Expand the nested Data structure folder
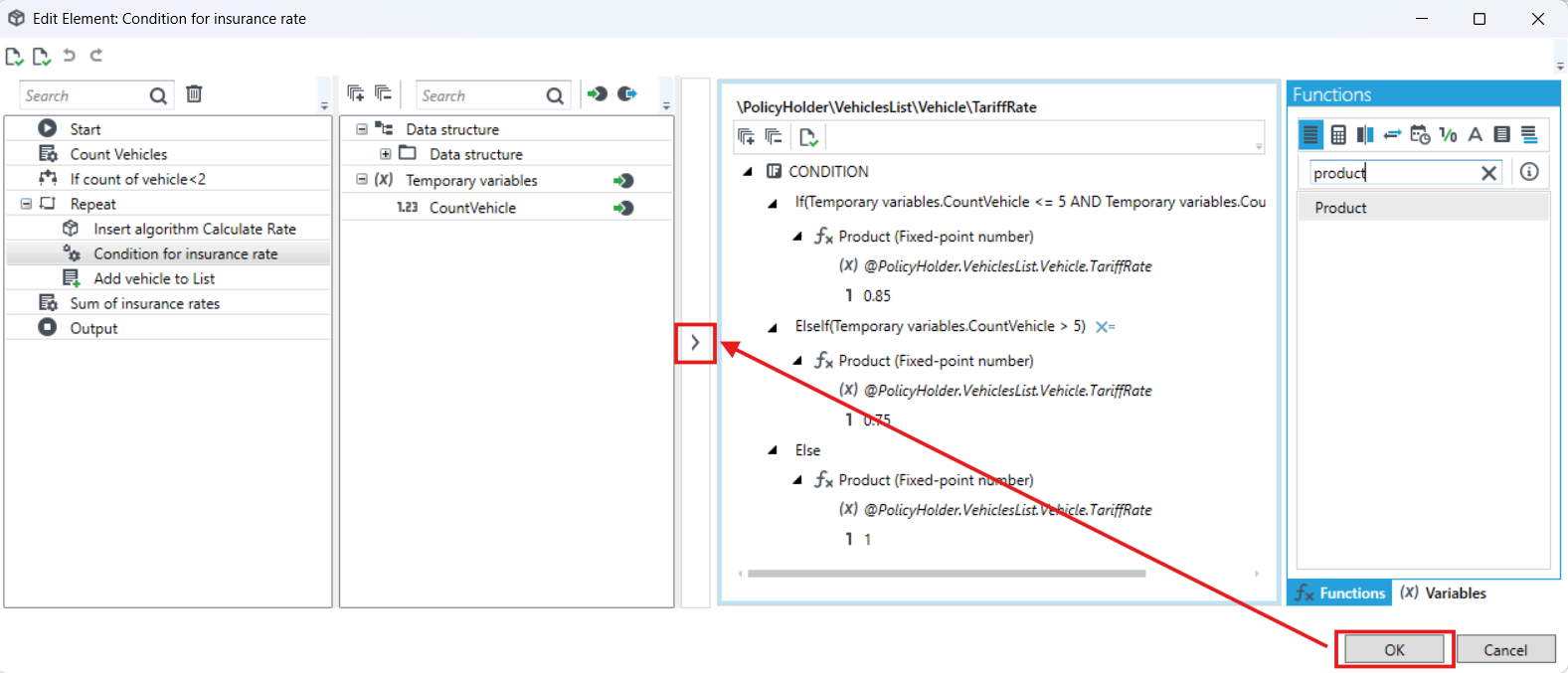Image resolution: width=1568 pixels, height=673 pixels. (x=385, y=154)
